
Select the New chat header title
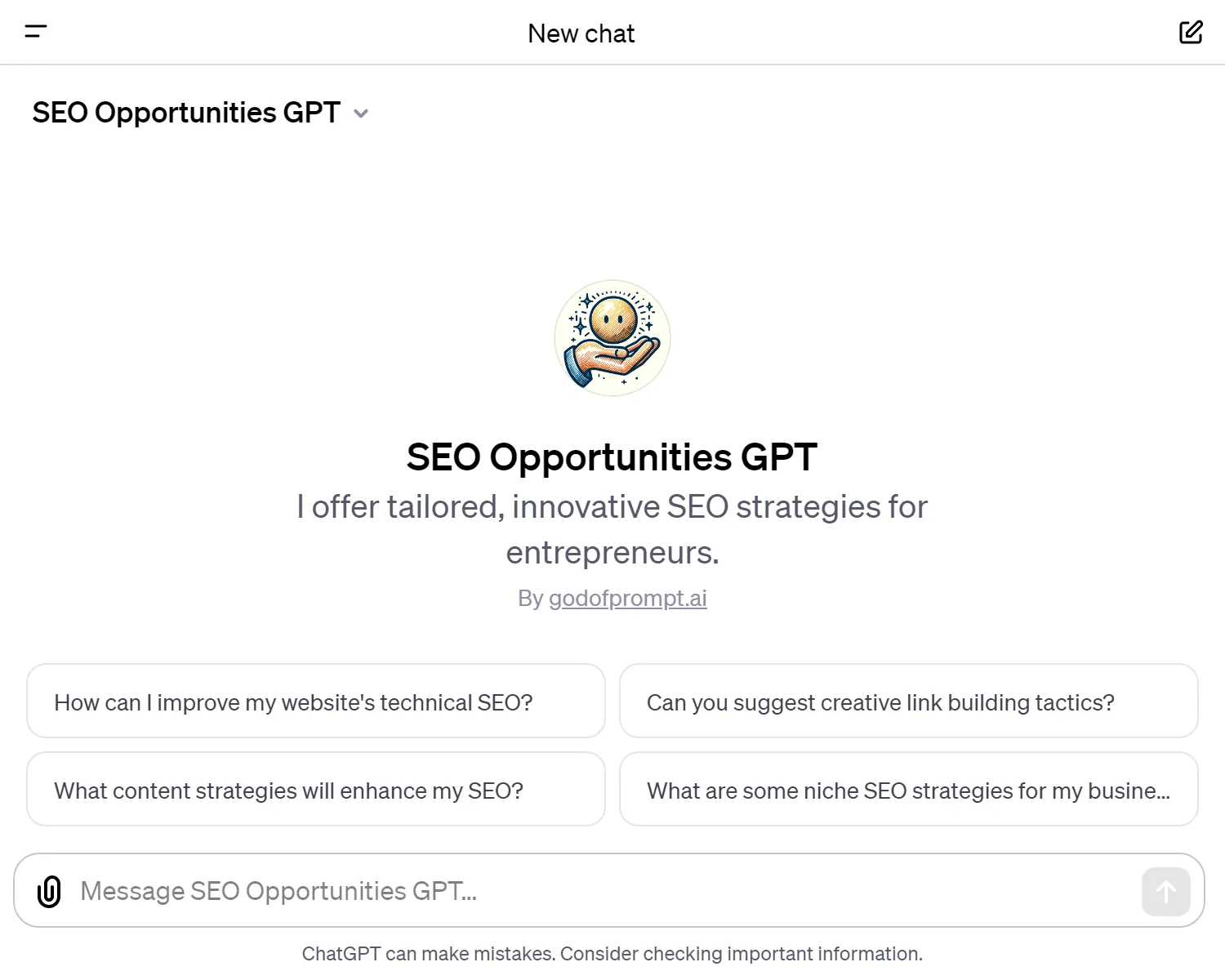[x=581, y=33]
